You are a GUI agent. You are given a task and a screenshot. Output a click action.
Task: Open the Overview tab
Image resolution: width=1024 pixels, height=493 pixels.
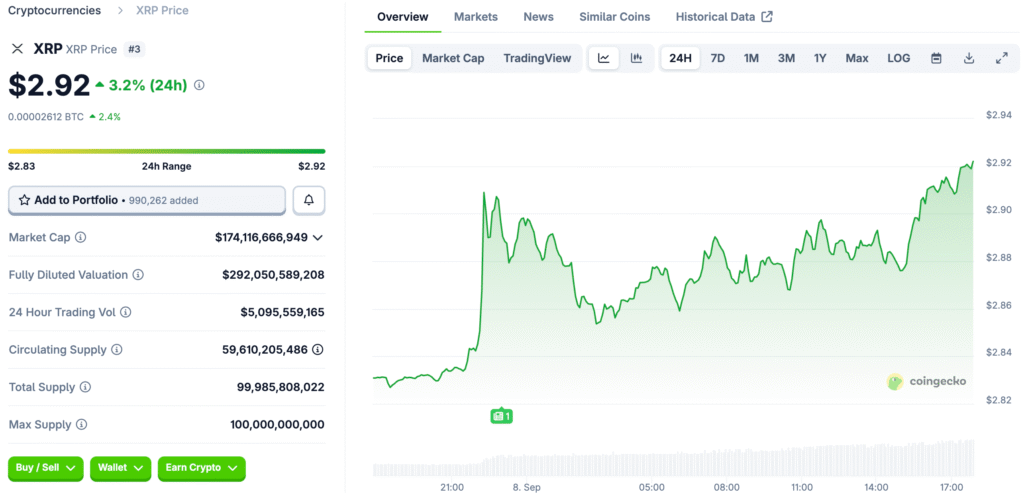click(x=403, y=17)
